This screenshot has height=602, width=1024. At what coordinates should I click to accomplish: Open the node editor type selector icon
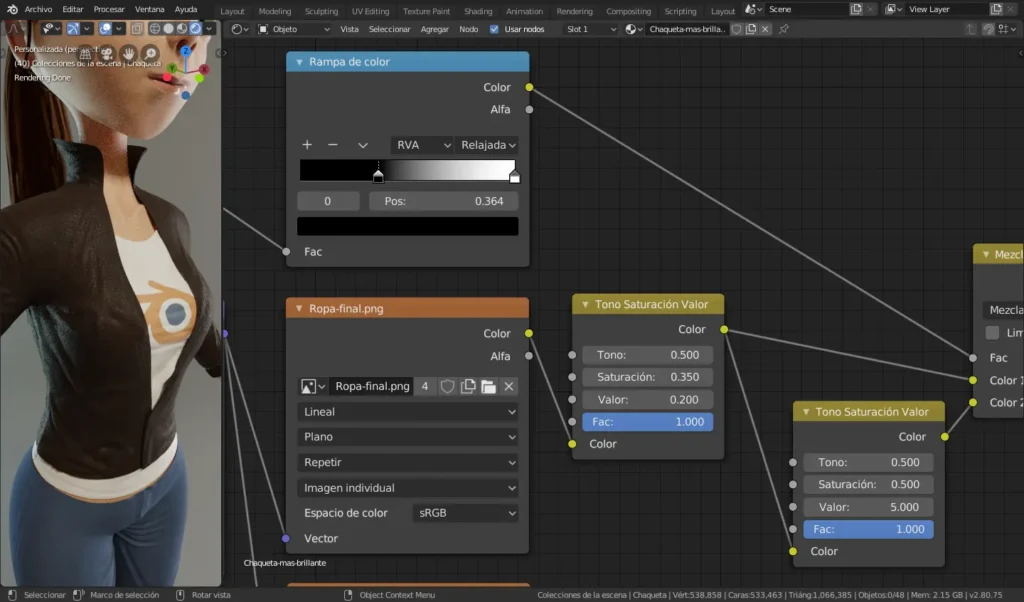point(240,29)
